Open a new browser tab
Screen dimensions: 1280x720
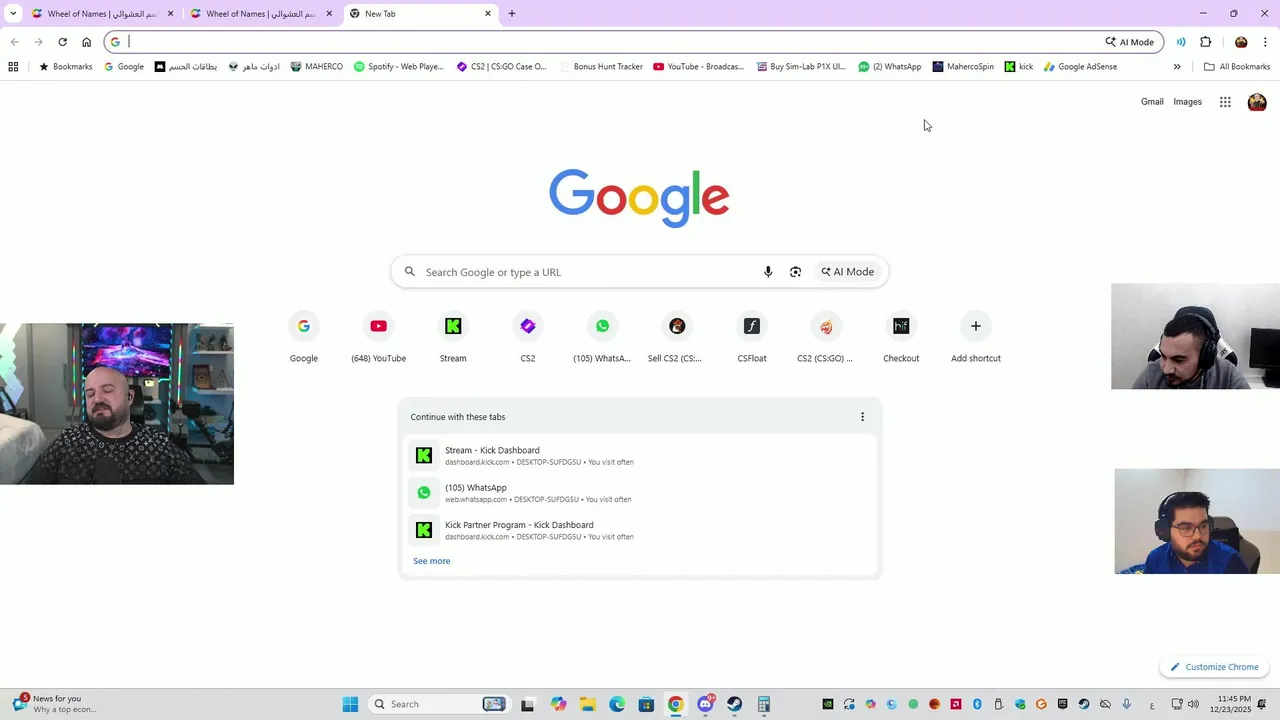[512, 14]
